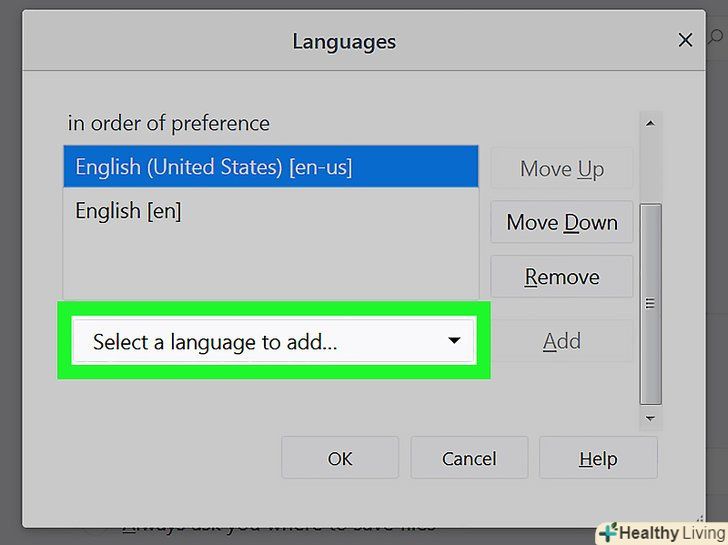
Task: Click the empty area of the language list
Action: click(271, 265)
